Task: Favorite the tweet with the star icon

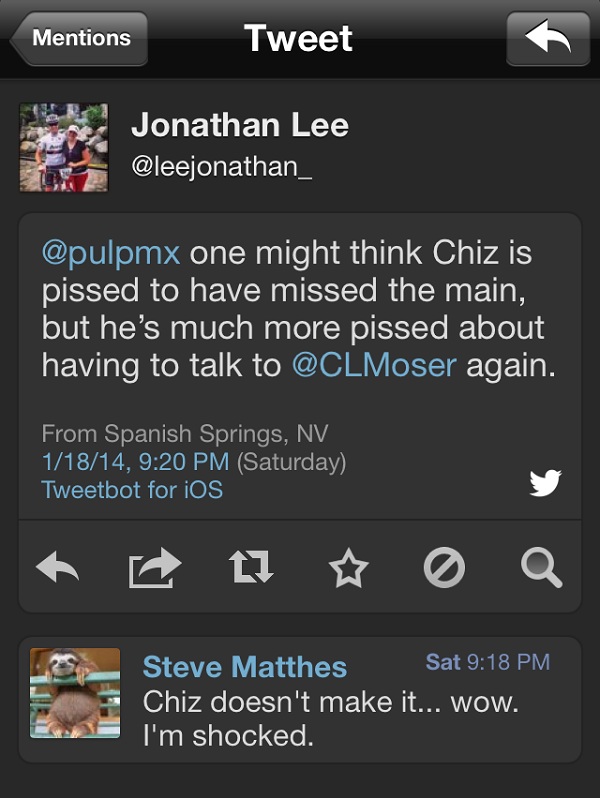Action: 349,569
